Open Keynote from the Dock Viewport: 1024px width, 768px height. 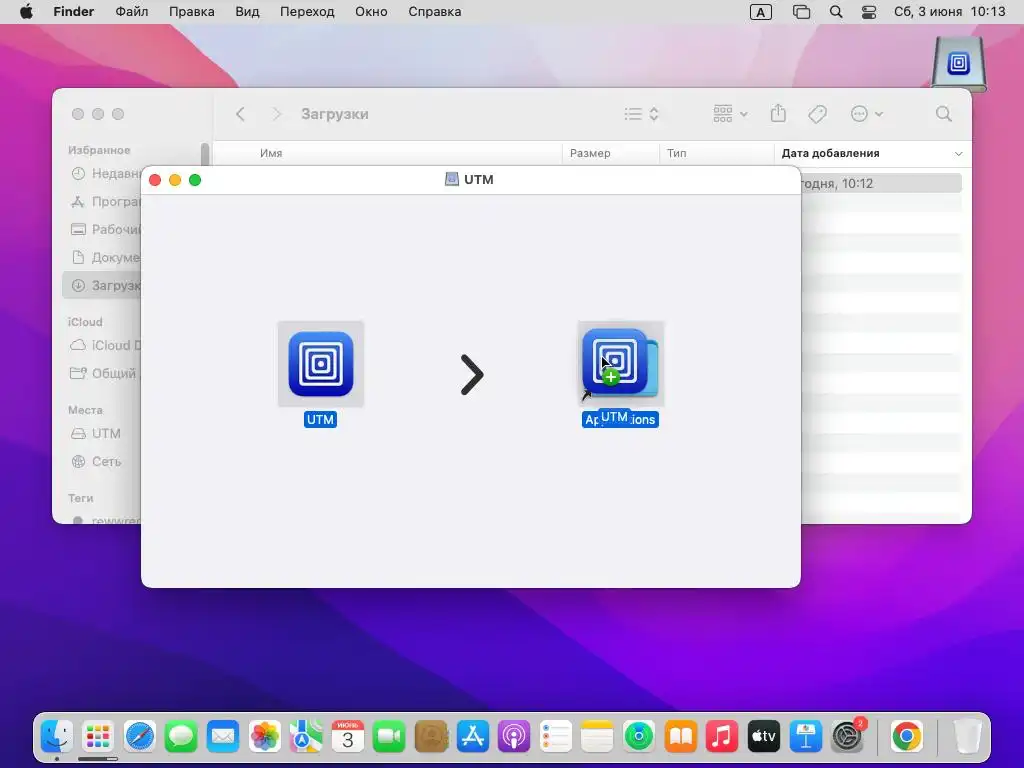pos(805,737)
